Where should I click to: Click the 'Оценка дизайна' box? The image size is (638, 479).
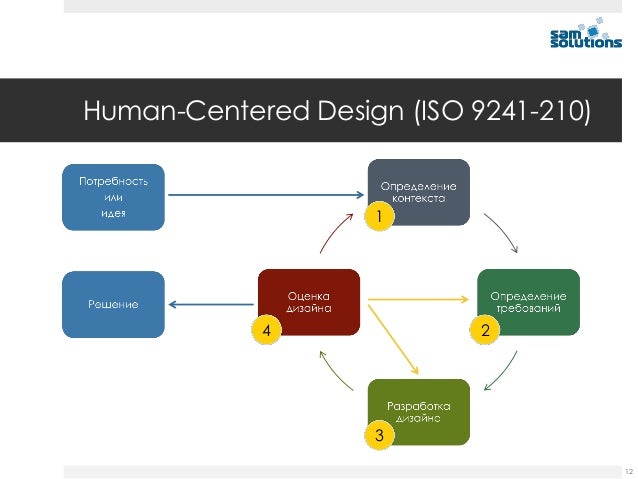click(x=309, y=302)
